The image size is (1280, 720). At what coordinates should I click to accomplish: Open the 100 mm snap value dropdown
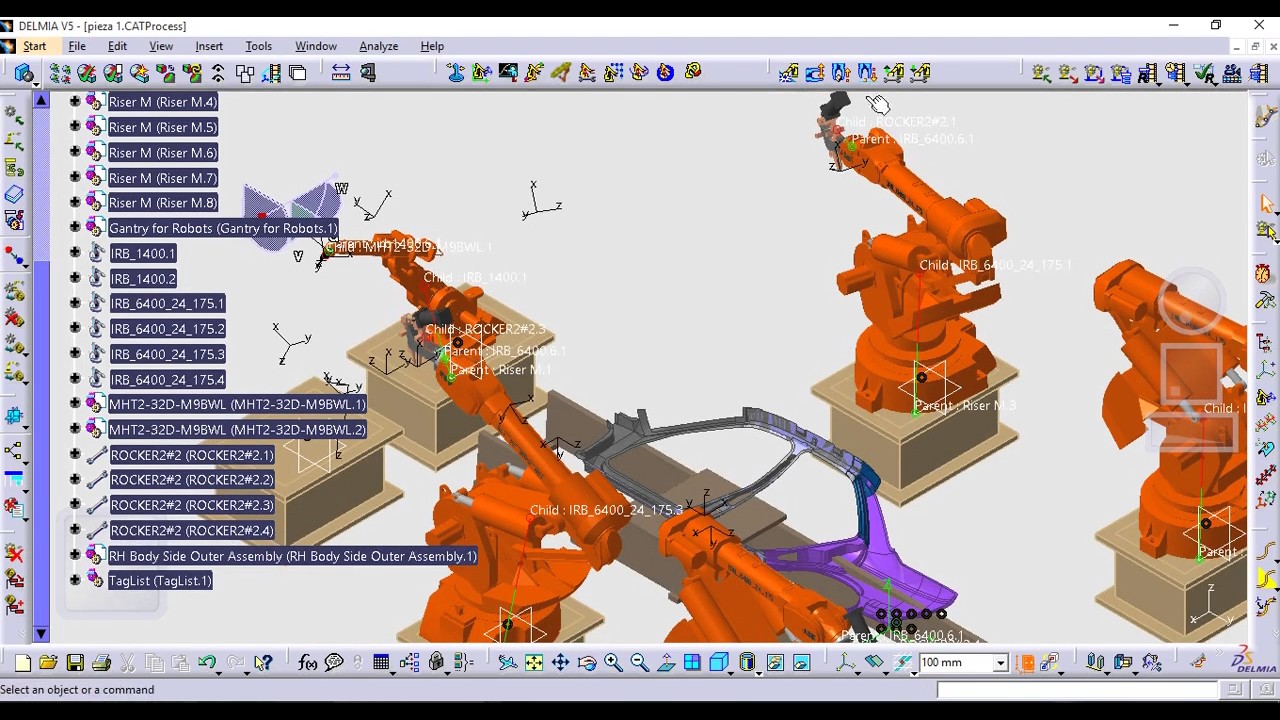coord(999,663)
